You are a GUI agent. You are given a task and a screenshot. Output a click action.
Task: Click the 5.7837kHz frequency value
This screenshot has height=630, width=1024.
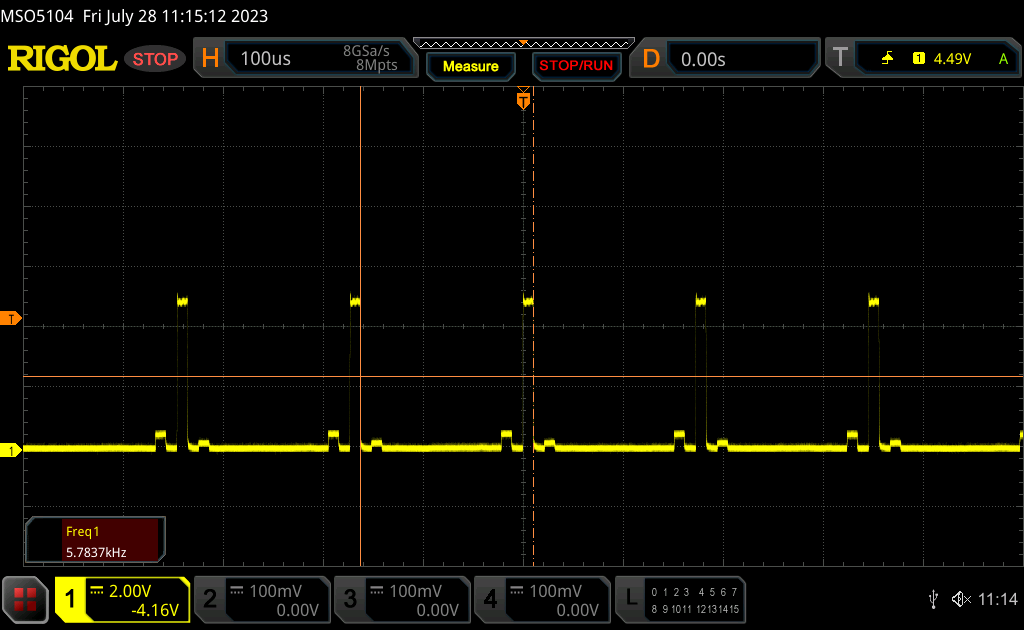coord(96,552)
